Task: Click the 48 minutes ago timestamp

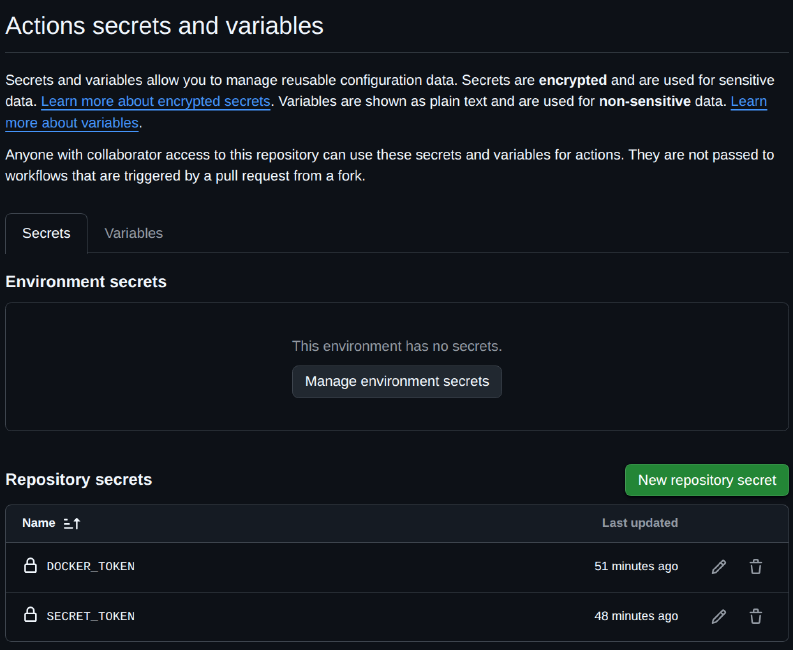Action: point(636,616)
